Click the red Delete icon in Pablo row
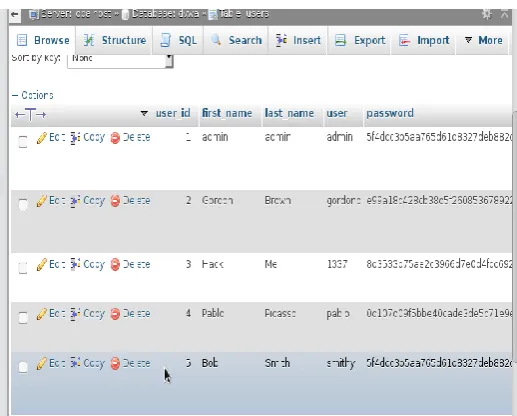The image size is (517, 416). click(115, 314)
